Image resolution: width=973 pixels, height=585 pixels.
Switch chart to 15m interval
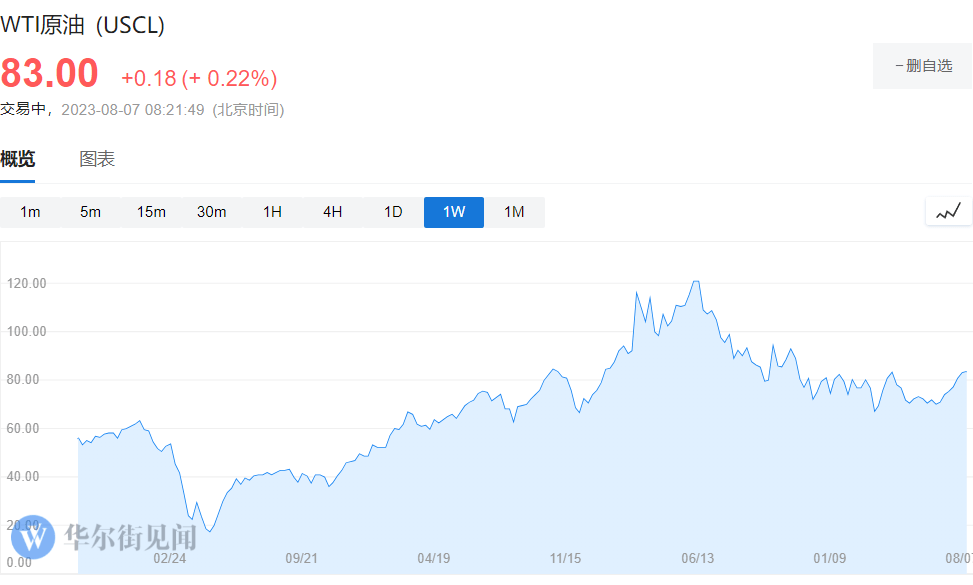tap(151, 212)
